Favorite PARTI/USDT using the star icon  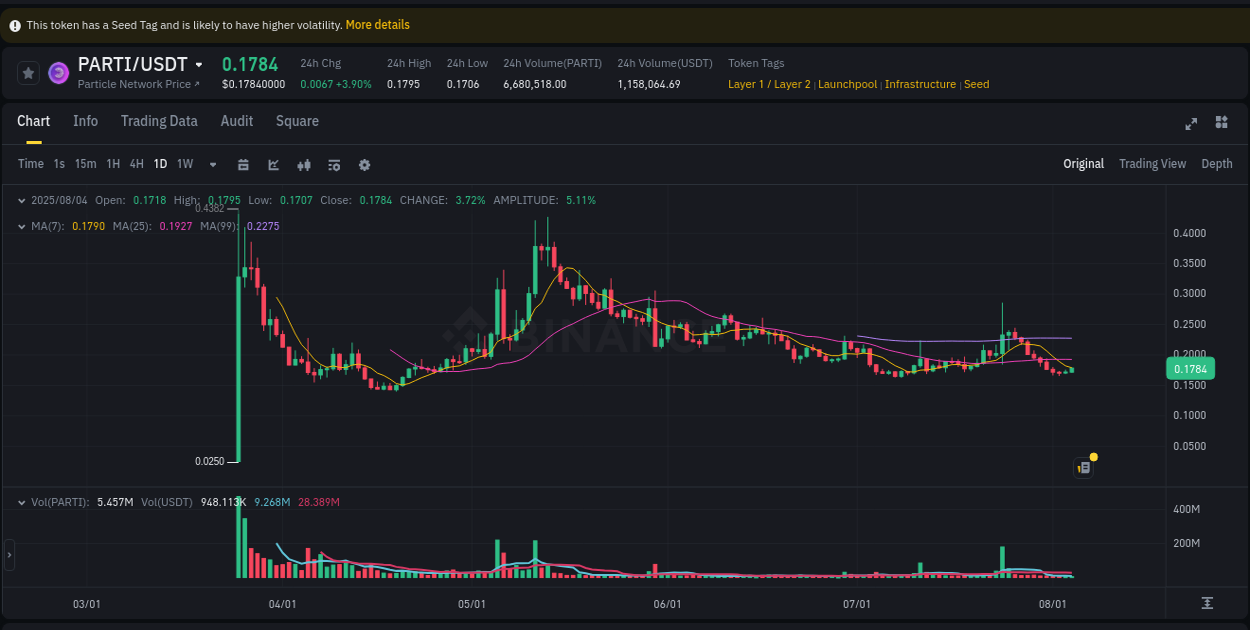28,72
